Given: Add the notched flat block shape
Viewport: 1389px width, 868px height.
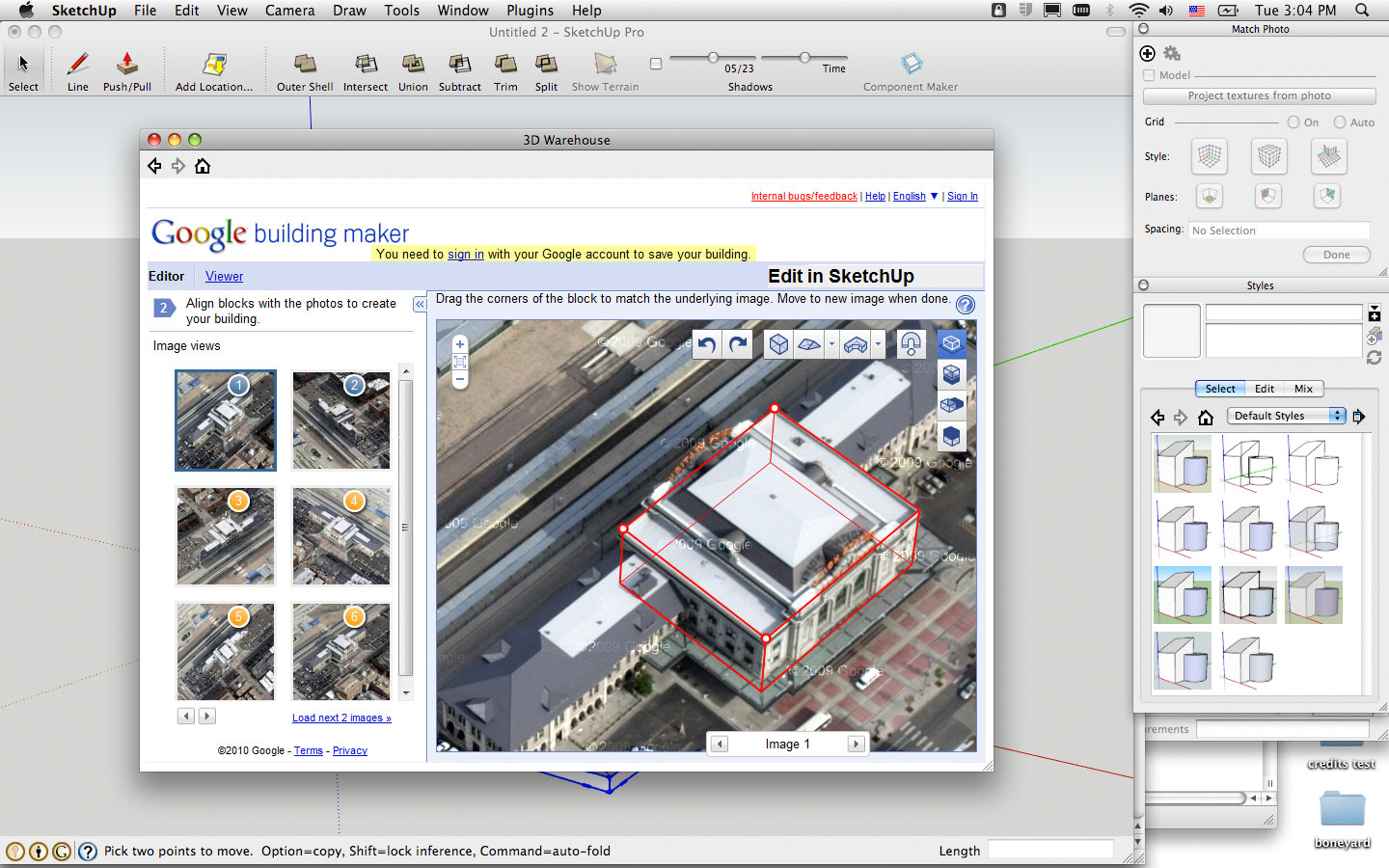Looking at the screenshot, I should 856,344.
